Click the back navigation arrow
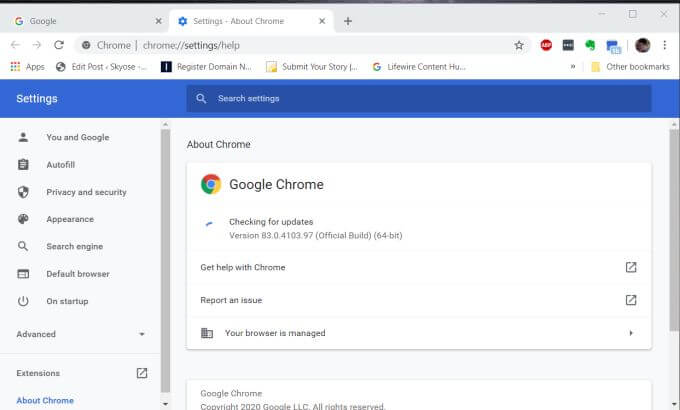The image size is (680, 410). (x=15, y=45)
